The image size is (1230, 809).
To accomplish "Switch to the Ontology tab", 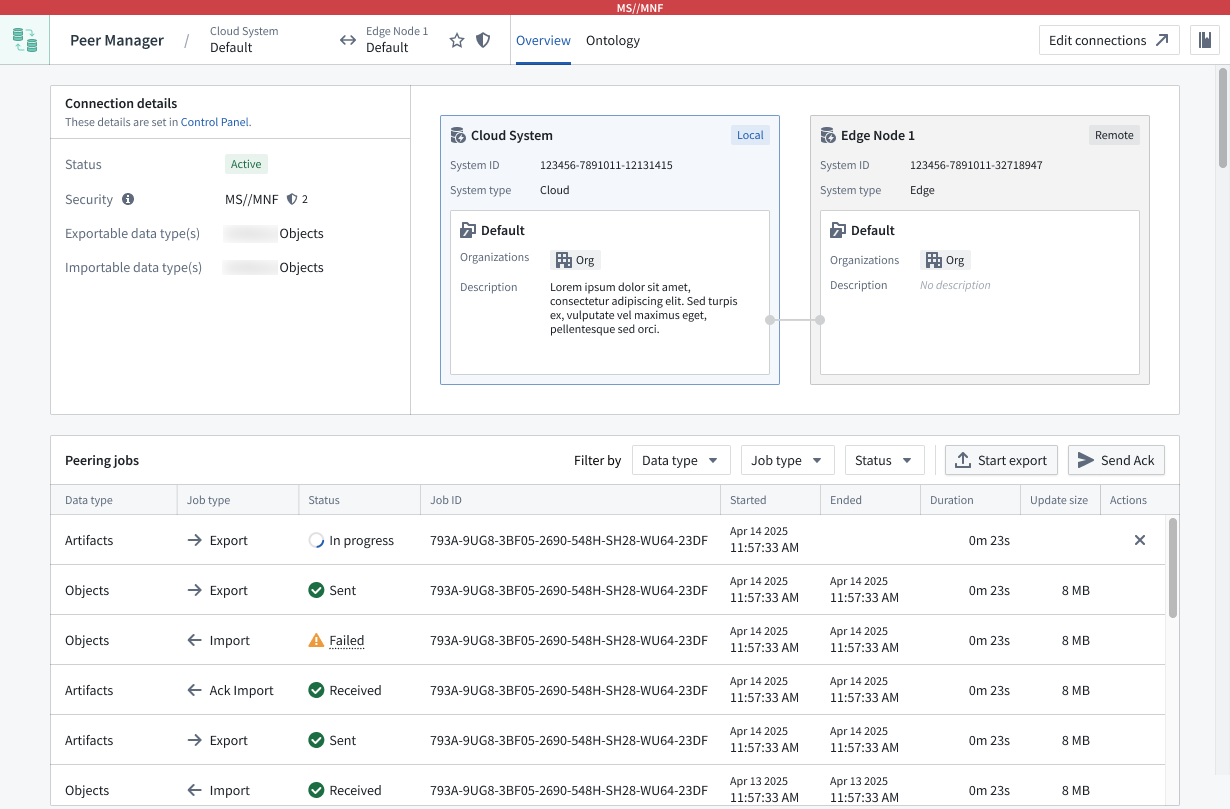I will point(612,41).
